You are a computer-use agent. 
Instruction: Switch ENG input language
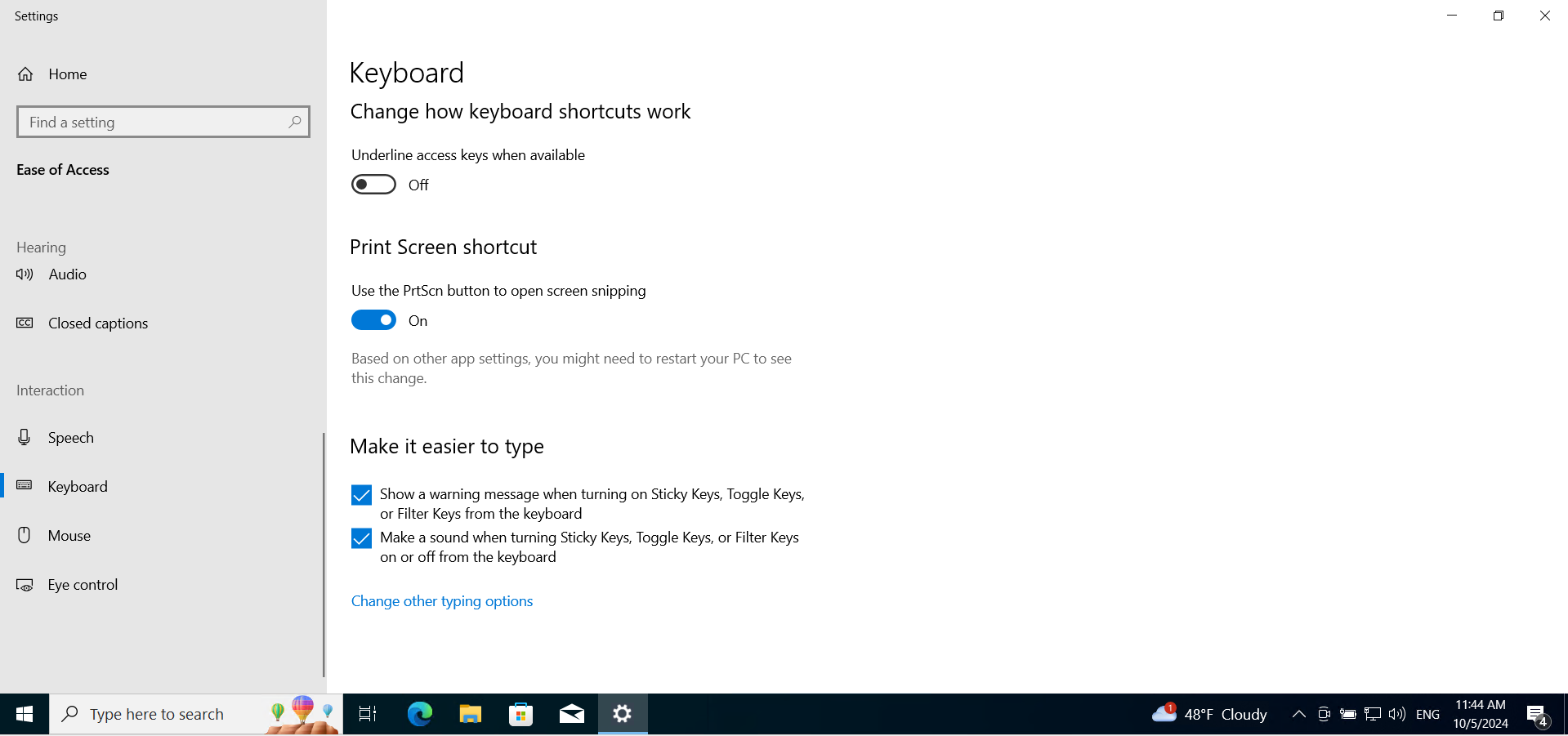[x=1427, y=715]
